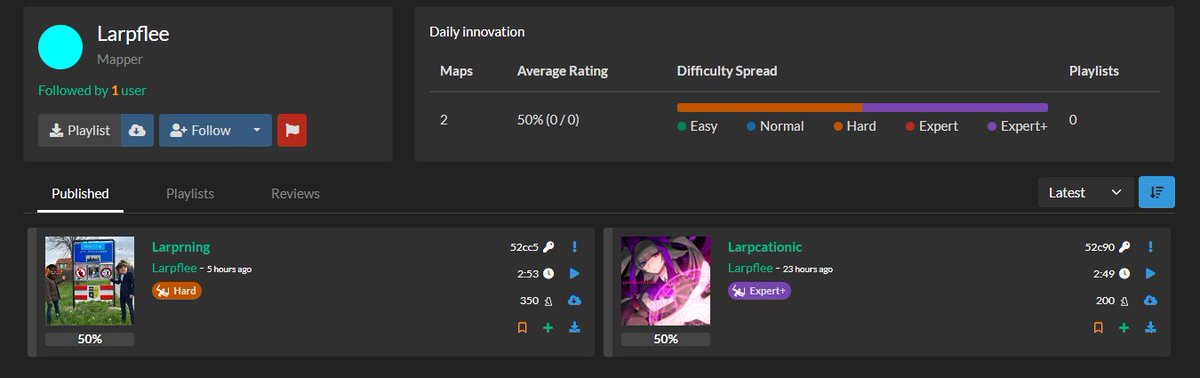Add Larpcationic to playlist with plus icon
The height and width of the screenshot is (378, 1200).
1124,327
